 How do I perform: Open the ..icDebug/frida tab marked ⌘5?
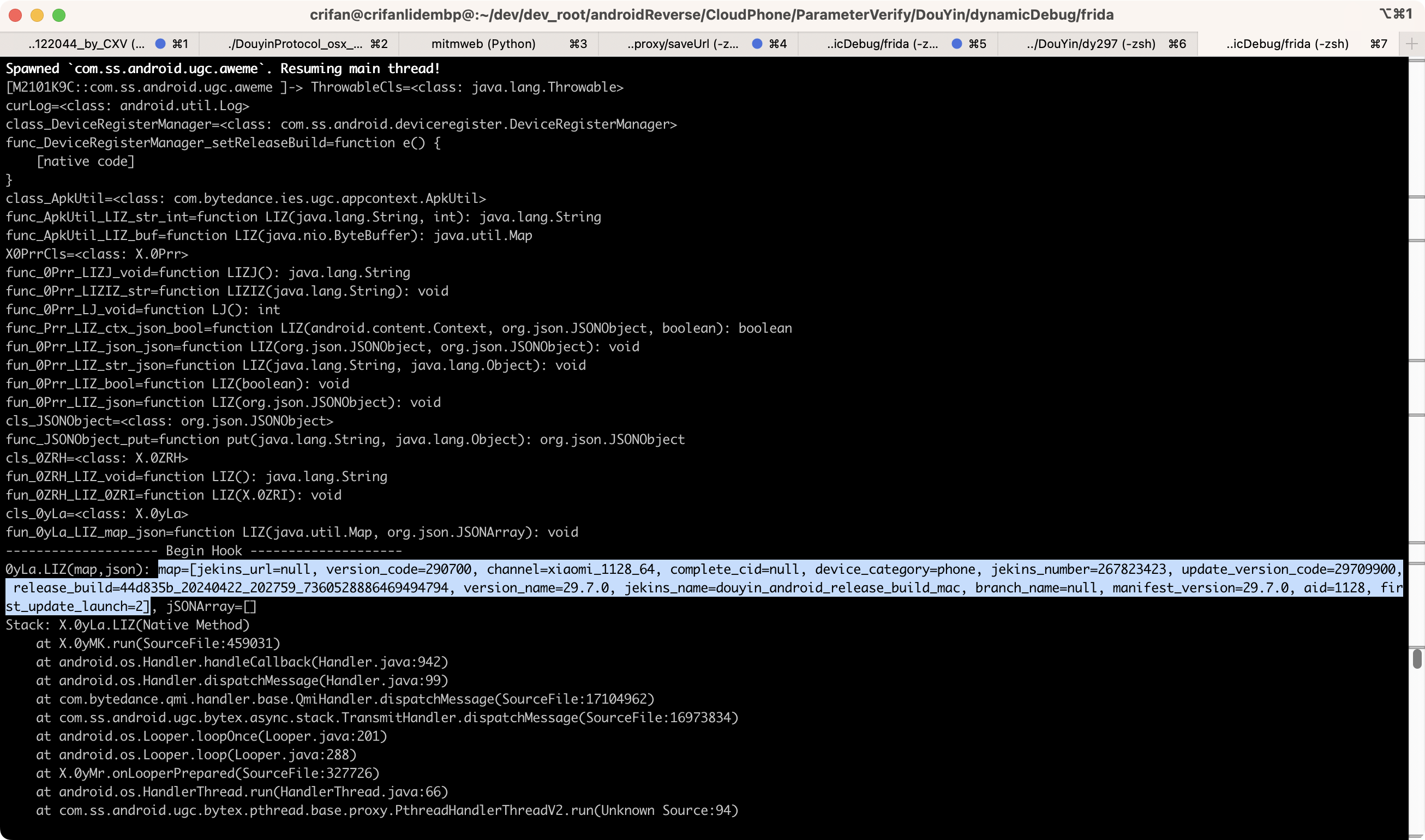pos(897,44)
